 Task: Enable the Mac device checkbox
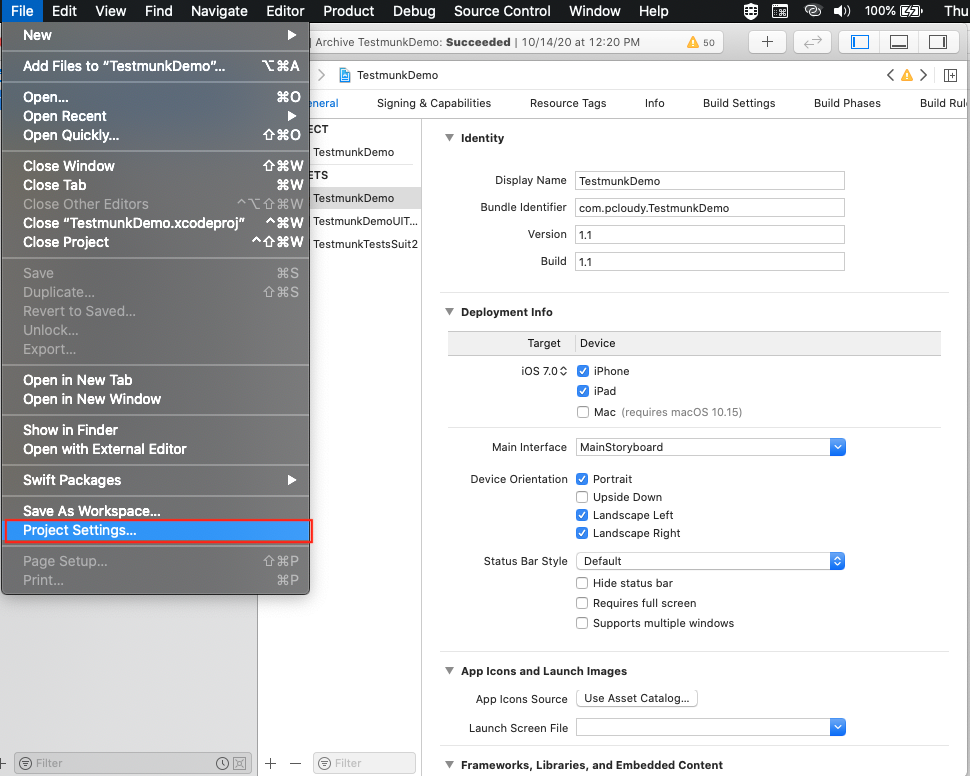(x=583, y=412)
